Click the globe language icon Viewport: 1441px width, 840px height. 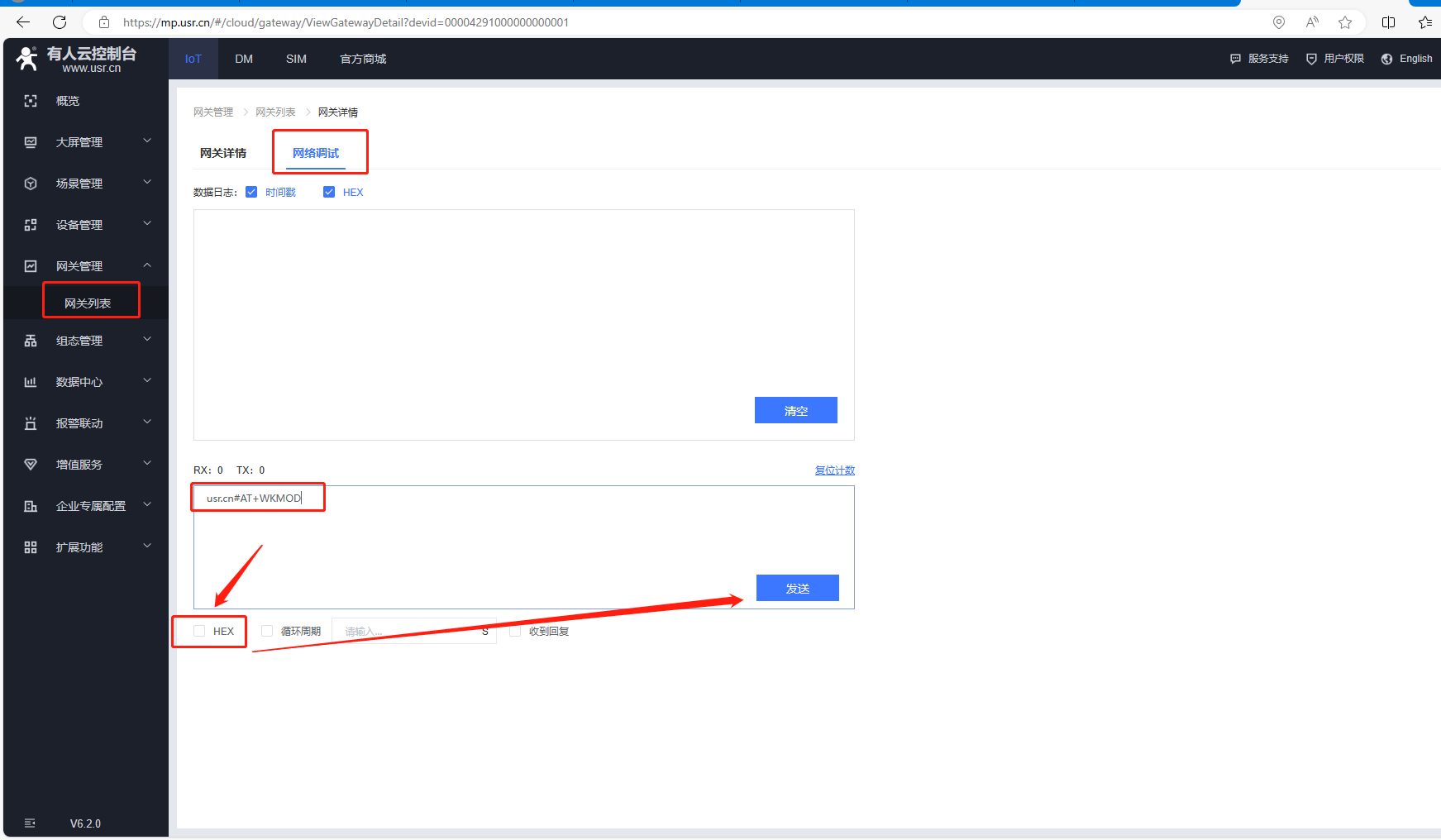[x=1387, y=59]
